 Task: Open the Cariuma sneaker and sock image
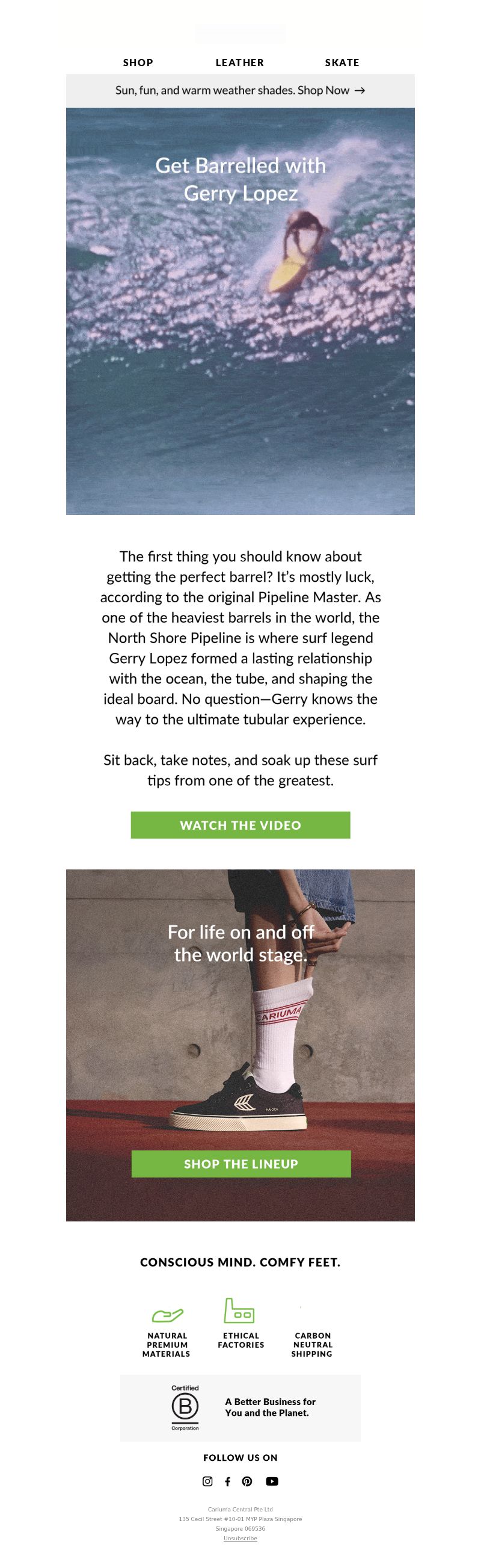click(240, 1045)
